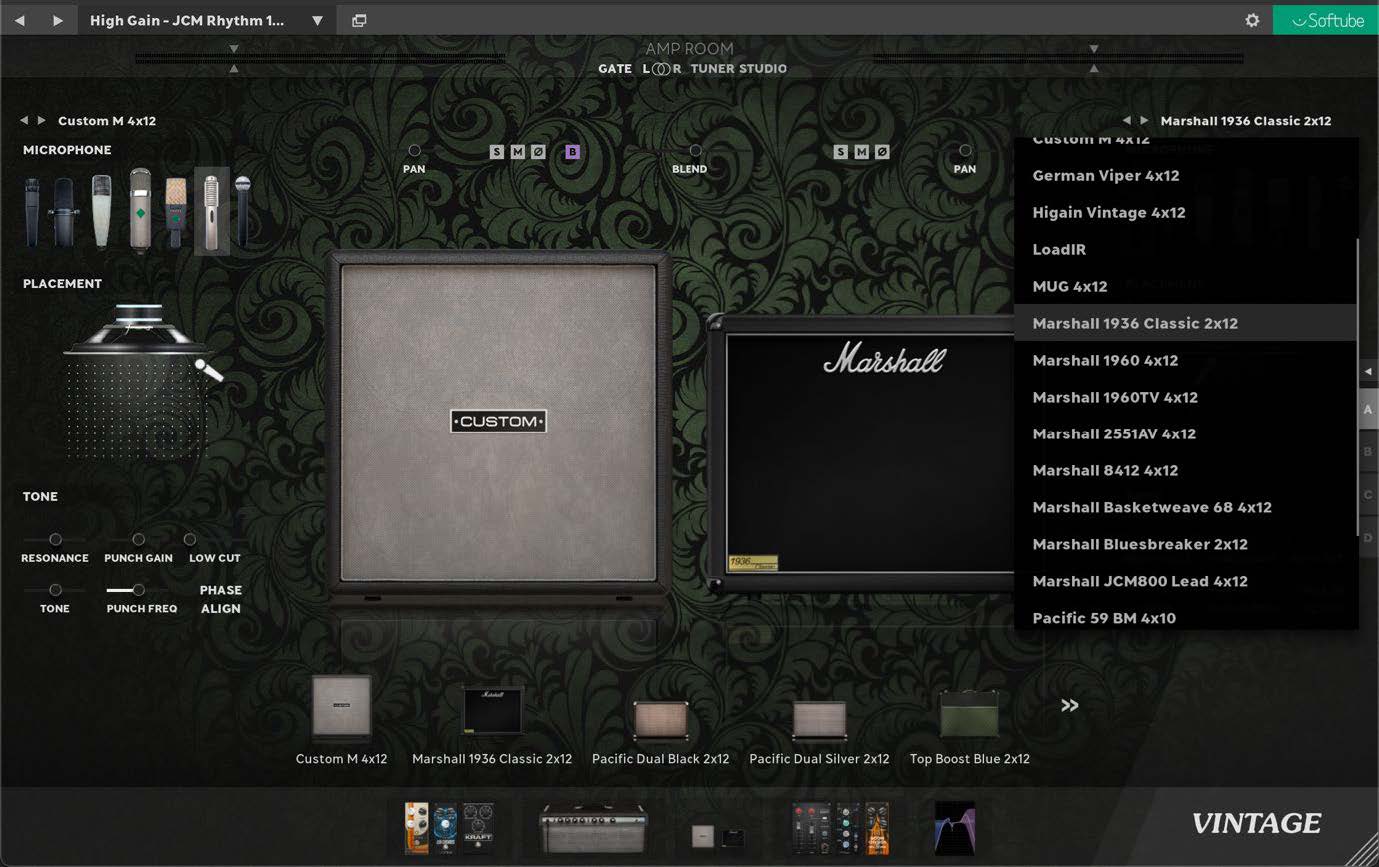
Task: Select the Pacific Dual Black 2x12 cabinet thumbnail
Action: (660, 718)
